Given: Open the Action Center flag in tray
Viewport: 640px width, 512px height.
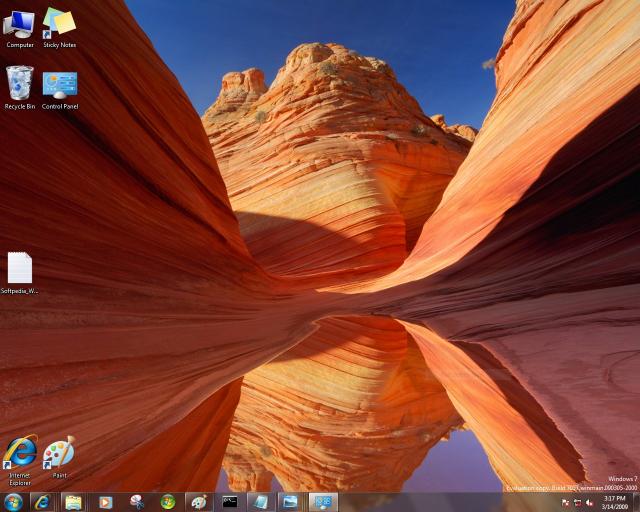Looking at the screenshot, I should click(x=566, y=502).
